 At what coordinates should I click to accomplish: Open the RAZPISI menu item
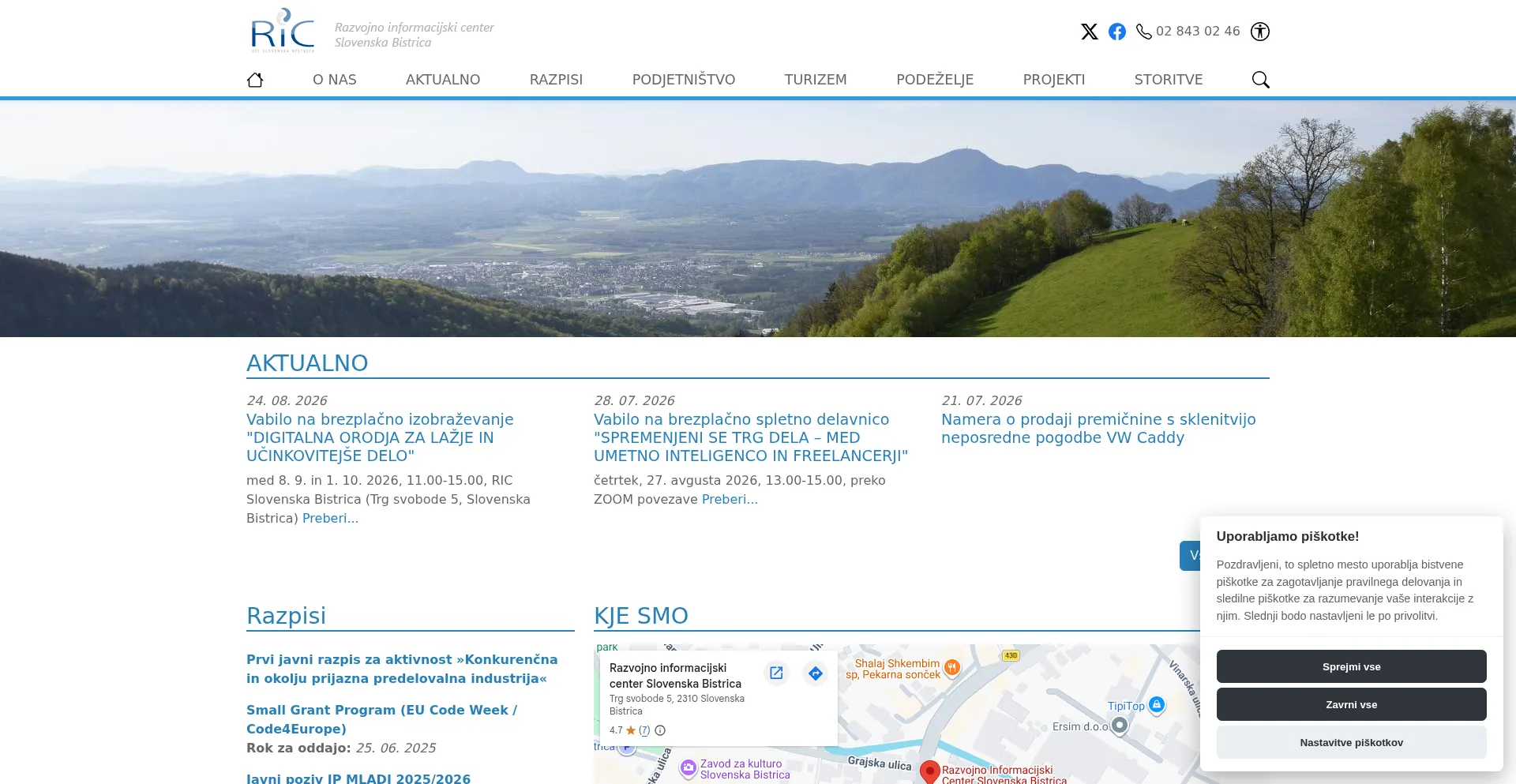coord(557,80)
